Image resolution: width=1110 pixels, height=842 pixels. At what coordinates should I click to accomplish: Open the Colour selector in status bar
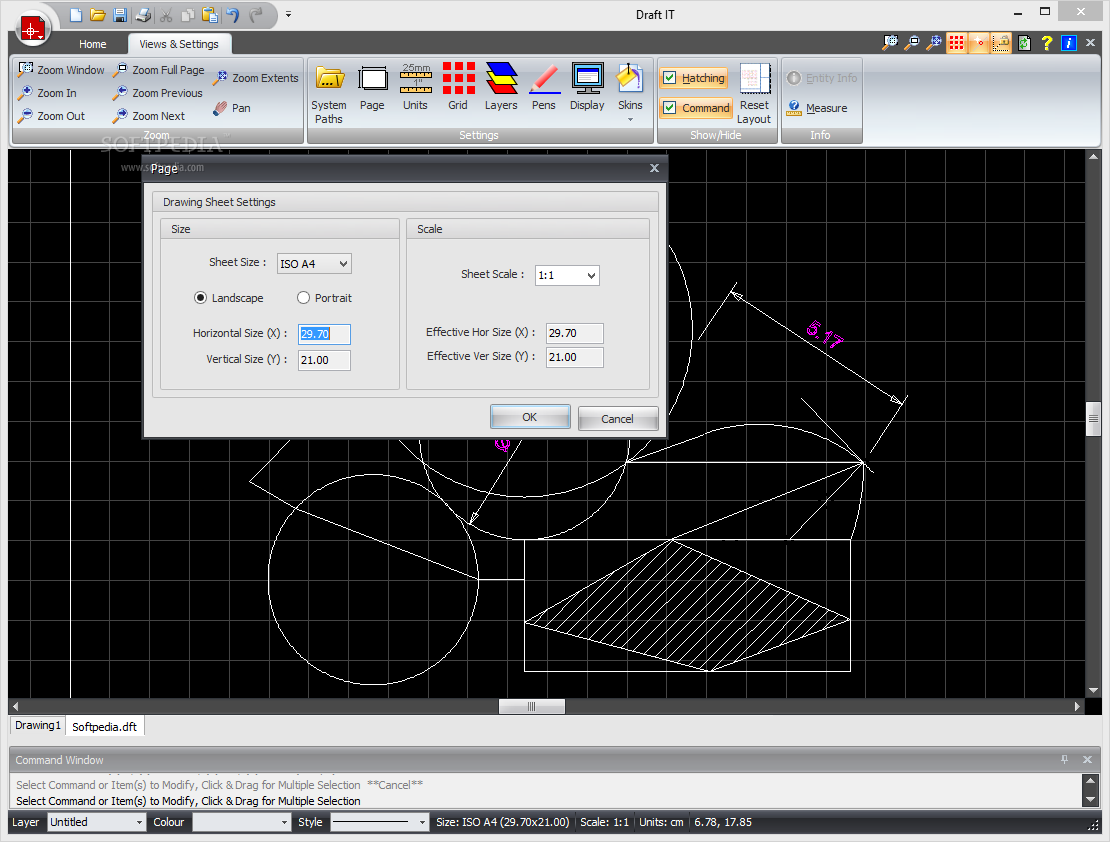click(240, 822)
